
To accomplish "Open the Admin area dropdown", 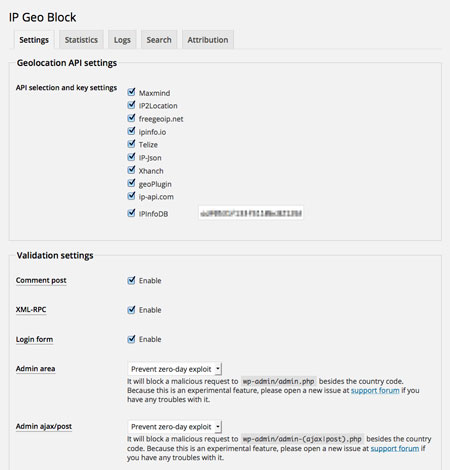I will 175,369.
